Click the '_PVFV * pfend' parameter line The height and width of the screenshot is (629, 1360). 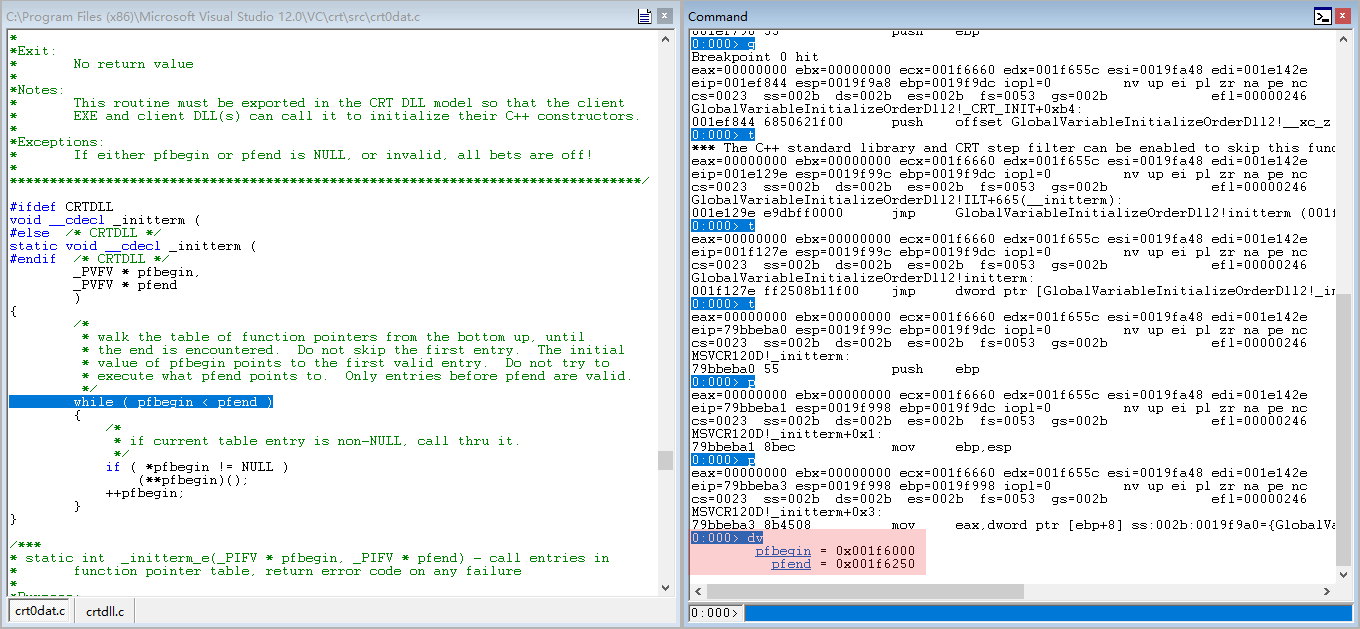[x=125, y=285]
